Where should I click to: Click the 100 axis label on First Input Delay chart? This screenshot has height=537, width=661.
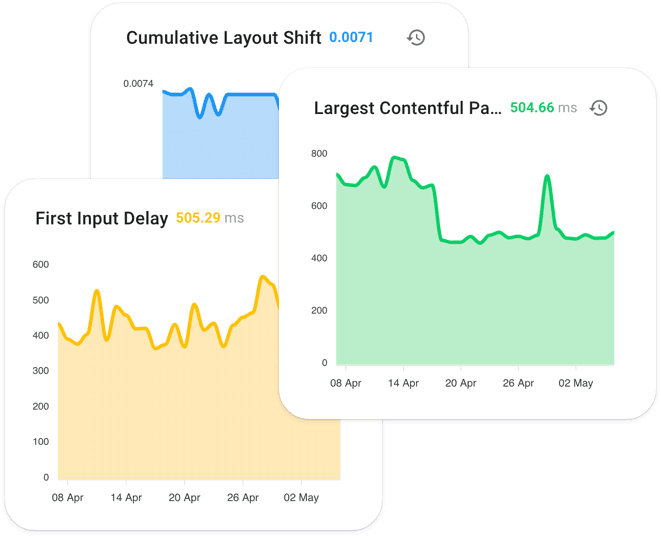coord(40,441)
